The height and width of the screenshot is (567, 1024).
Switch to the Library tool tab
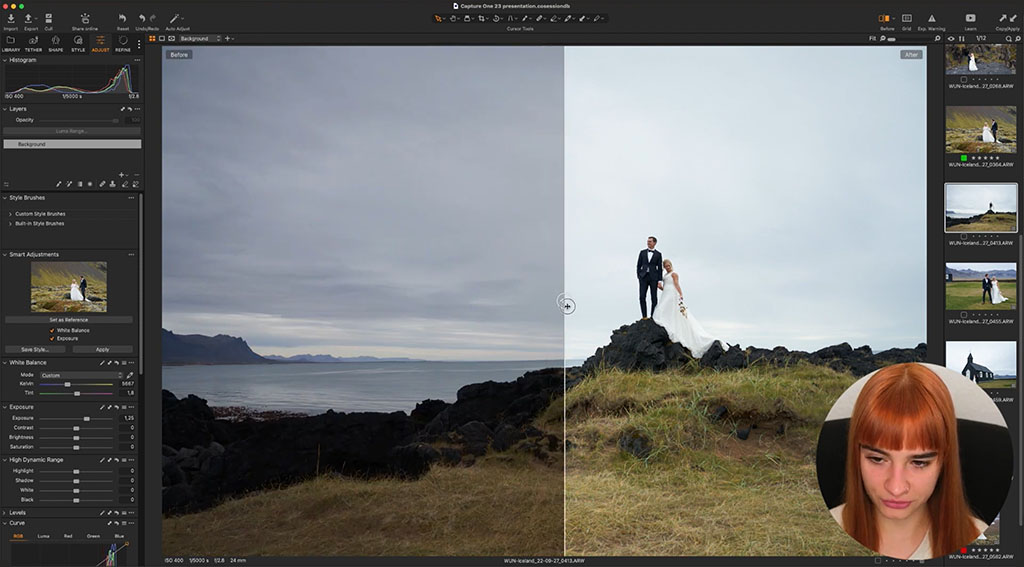10,43
